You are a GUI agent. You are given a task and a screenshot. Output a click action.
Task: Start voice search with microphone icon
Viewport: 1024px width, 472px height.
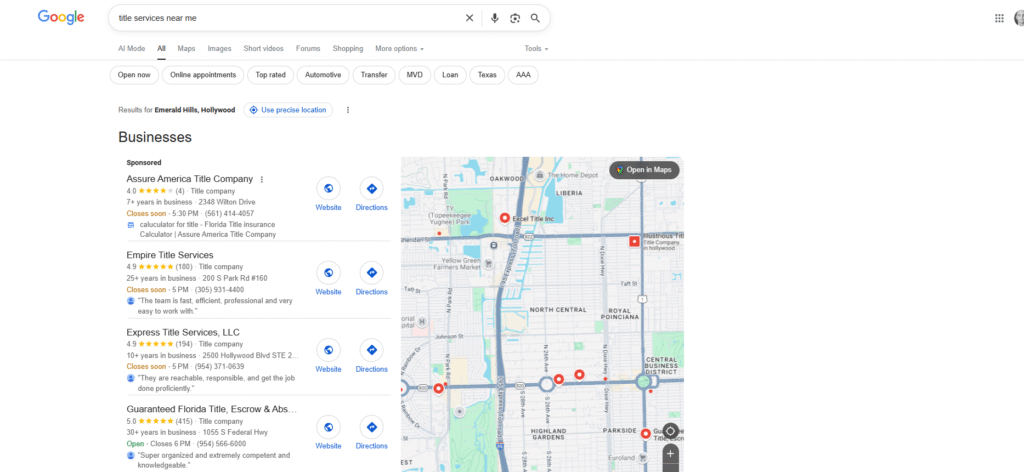[494, 18]
